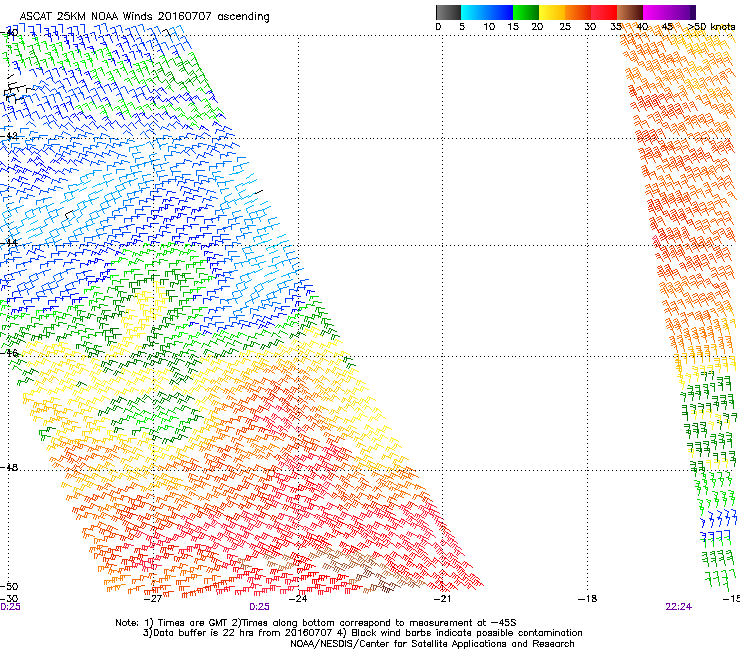Click the -27 longitude axis label
Screen dimensions: 740x650
coord(153,599)
